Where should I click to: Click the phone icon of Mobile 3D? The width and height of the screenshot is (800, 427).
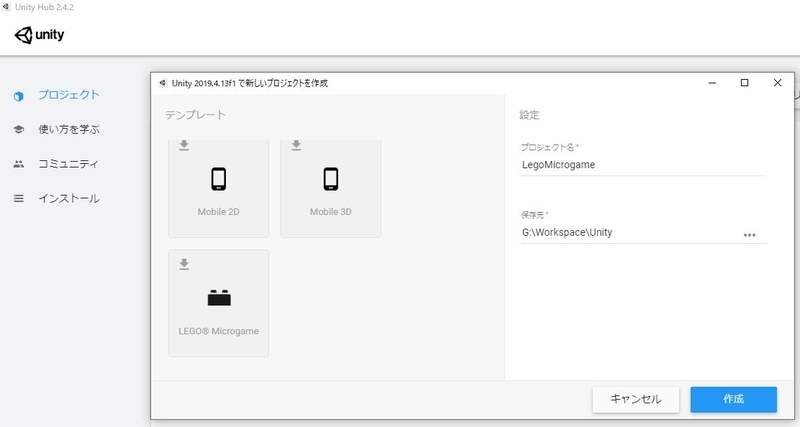(331, 179)
